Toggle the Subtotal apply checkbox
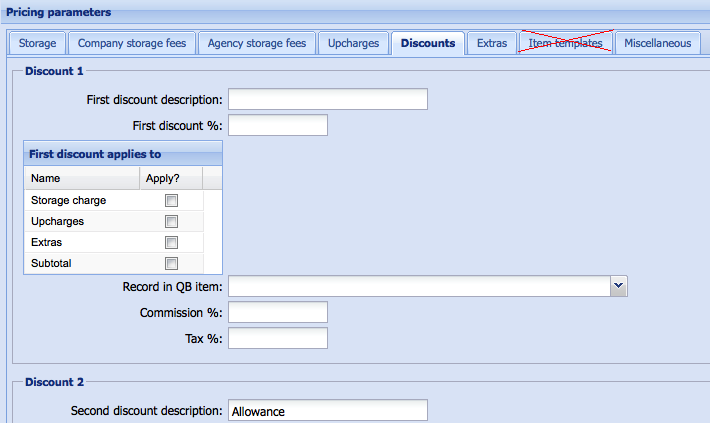This screenshot has width=710, height=423. 171,264
